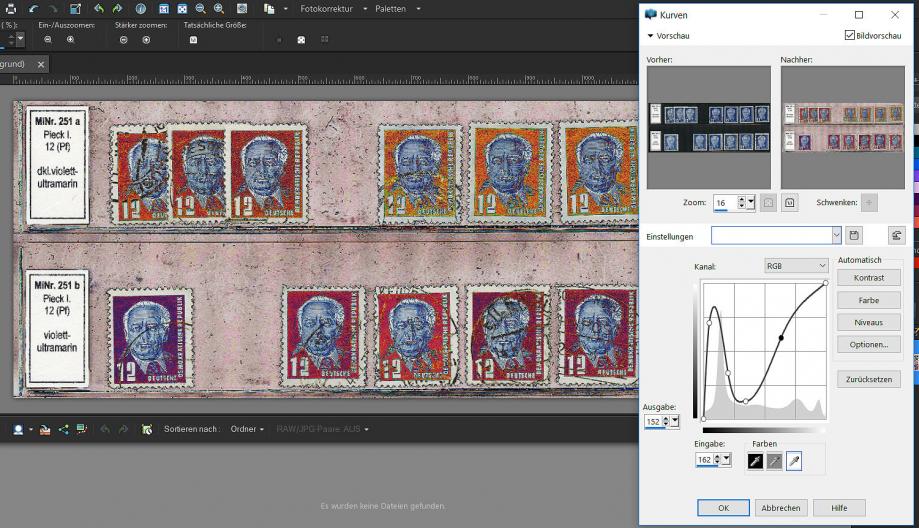Rotate image left with green arrow

point(98,9)
